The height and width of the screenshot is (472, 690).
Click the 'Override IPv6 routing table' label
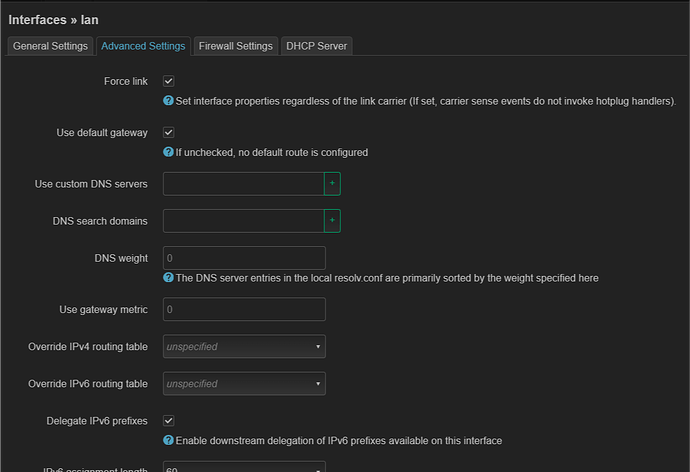[x=88, y=384]
